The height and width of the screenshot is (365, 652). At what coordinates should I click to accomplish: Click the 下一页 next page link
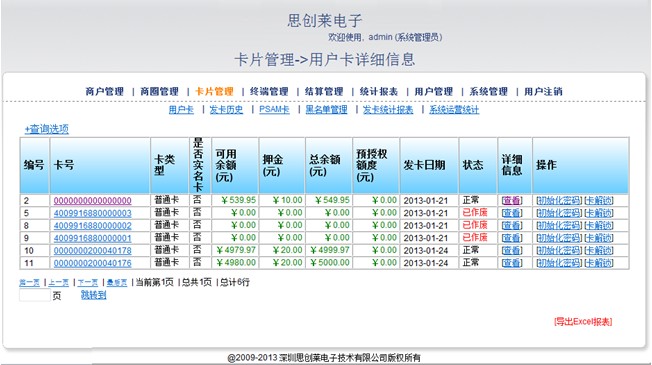[x=88, y=283]
